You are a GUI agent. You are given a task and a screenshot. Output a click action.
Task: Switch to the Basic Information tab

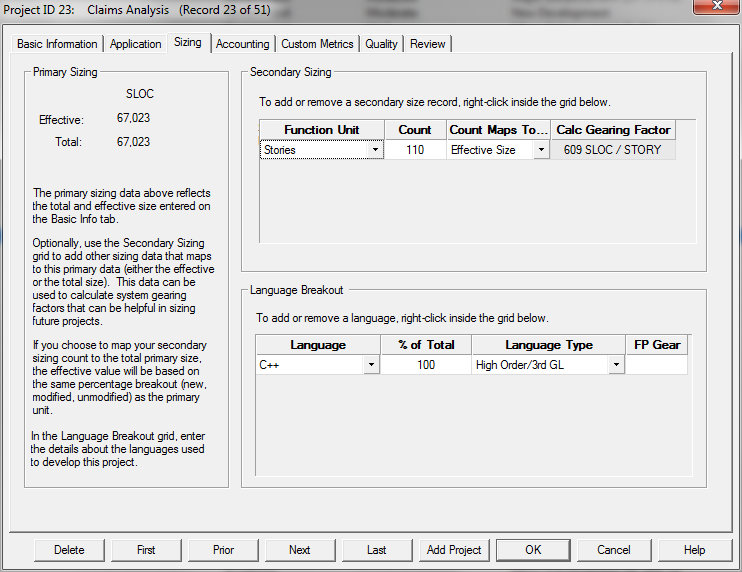pyautogui.click(x=57, y=44)
